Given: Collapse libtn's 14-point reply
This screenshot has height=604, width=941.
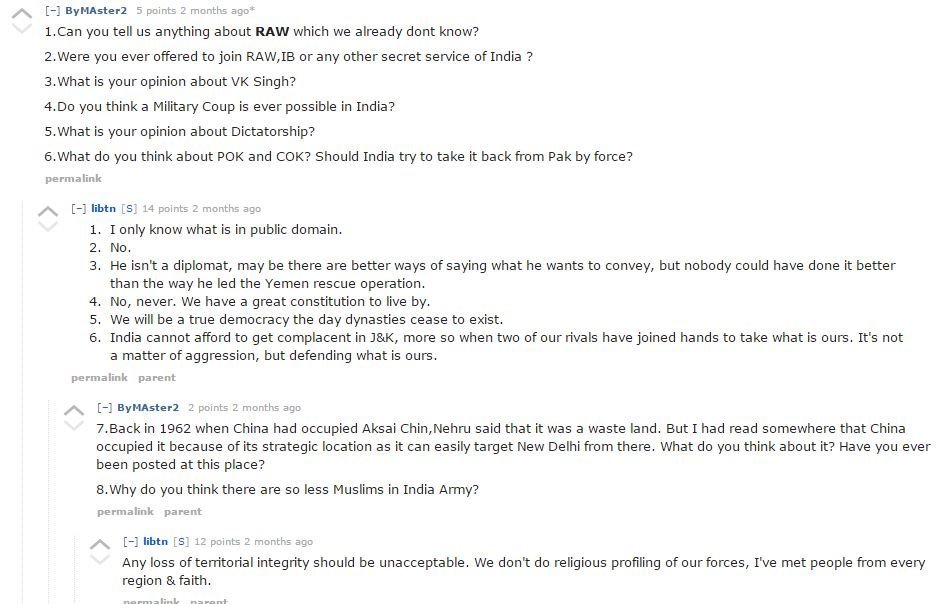Looking at the screenshot, I should 79,208.
